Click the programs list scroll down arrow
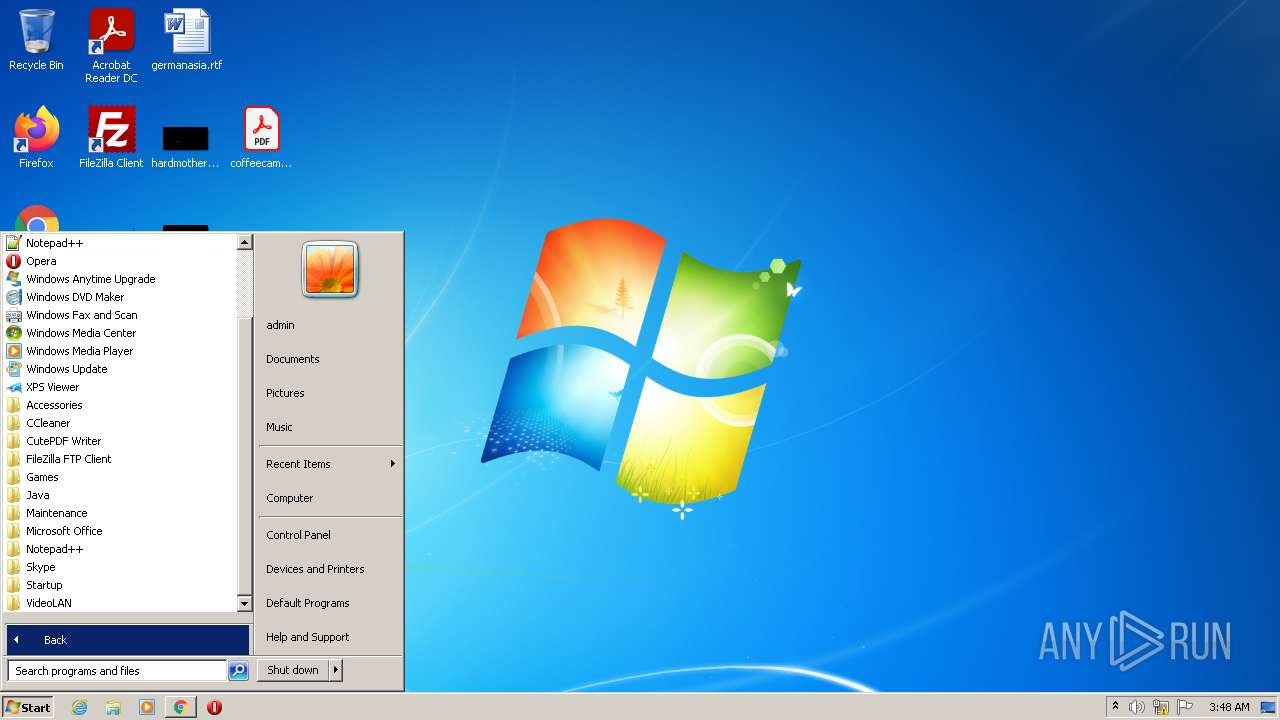Image resolution: width=1280 pixels, height=720 pixels. tap(244, 604)
